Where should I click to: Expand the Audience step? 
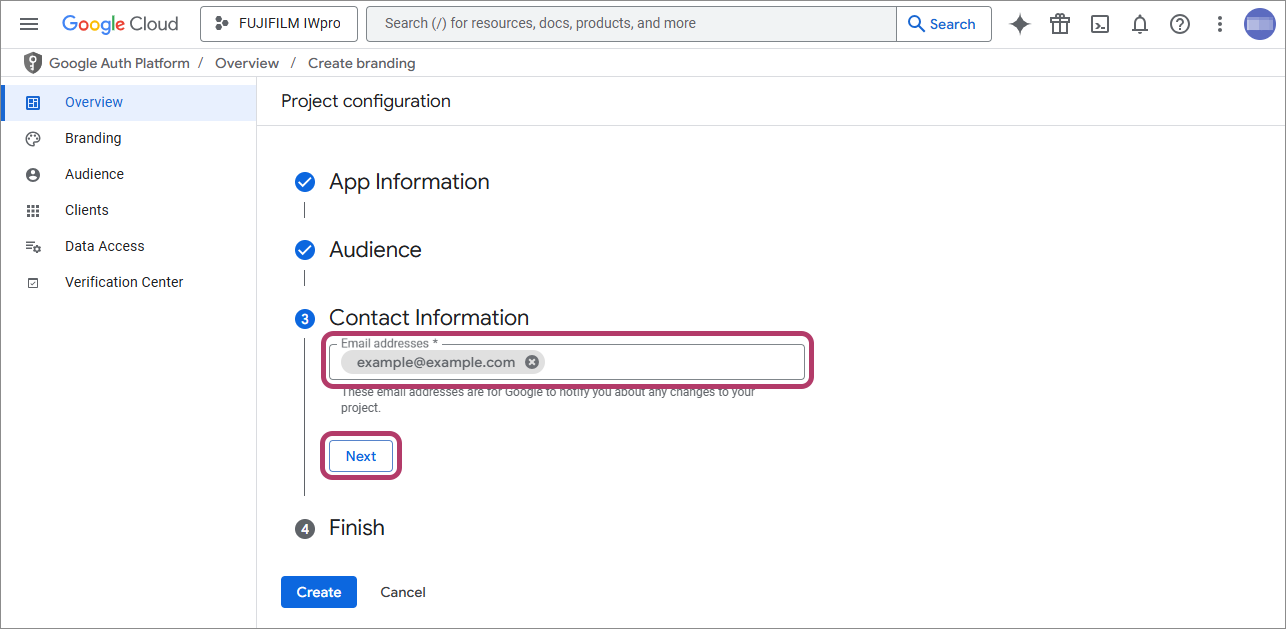[375, 250]
